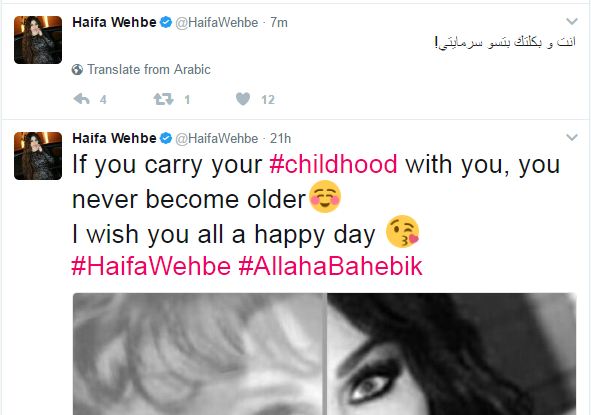This screenshot has width=591, height=415.
Task: Open the #childhood hashtag
Action: click(x=333, y=164)
